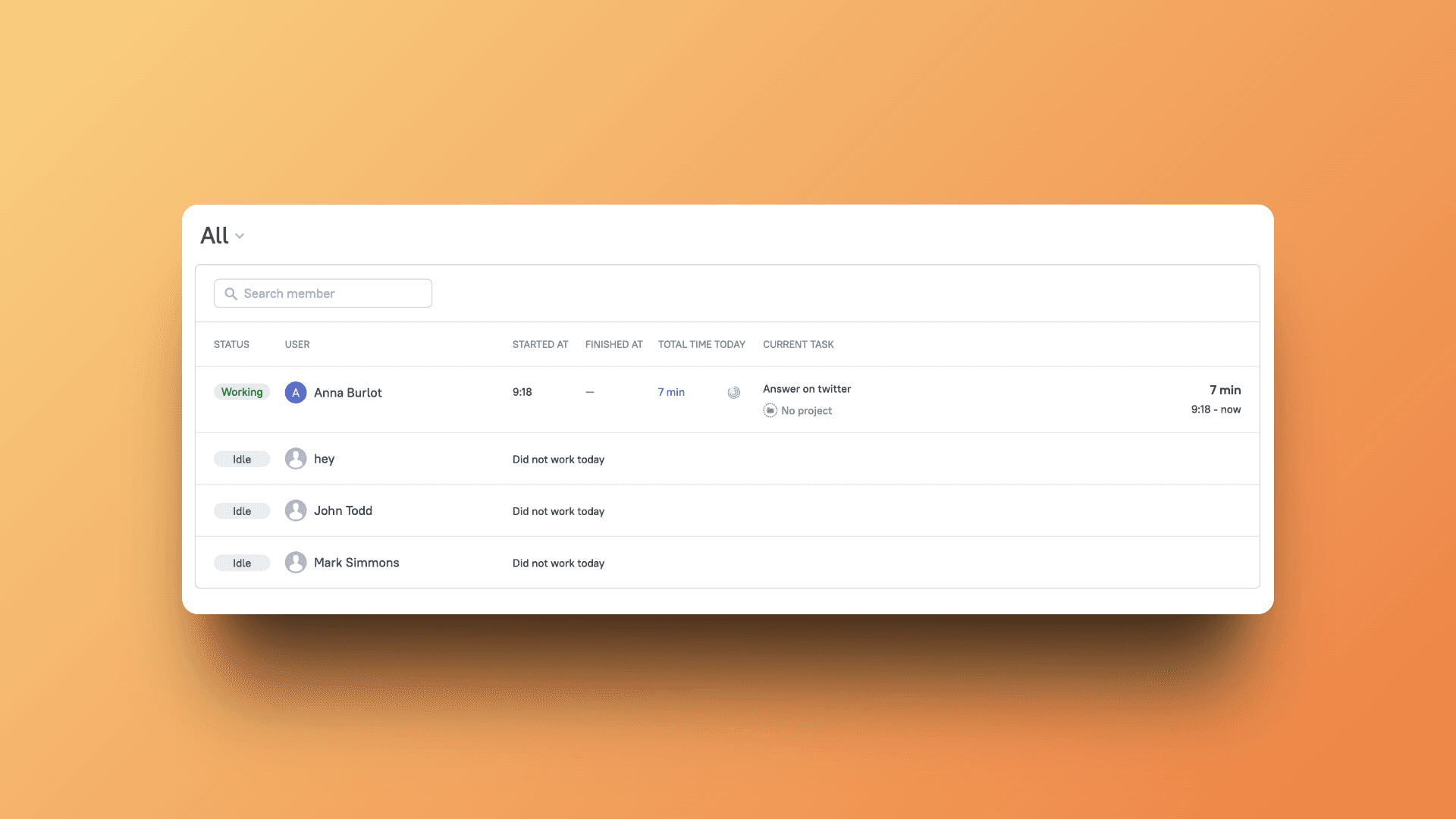Click the USER column header
Screen dimensions: 1456x819
[297, 344]
